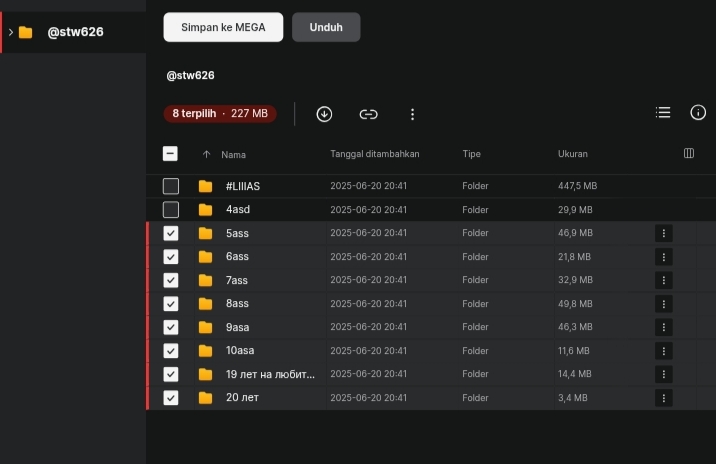The height and width of the screenshot is (464, 716).
Task: Switch to list view layout icon
Action: click(663, 112)
